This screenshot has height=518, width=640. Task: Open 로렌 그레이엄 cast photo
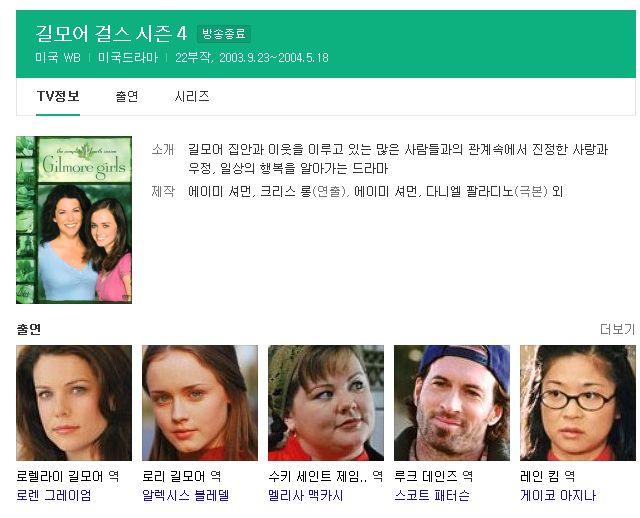click(74, 403)
